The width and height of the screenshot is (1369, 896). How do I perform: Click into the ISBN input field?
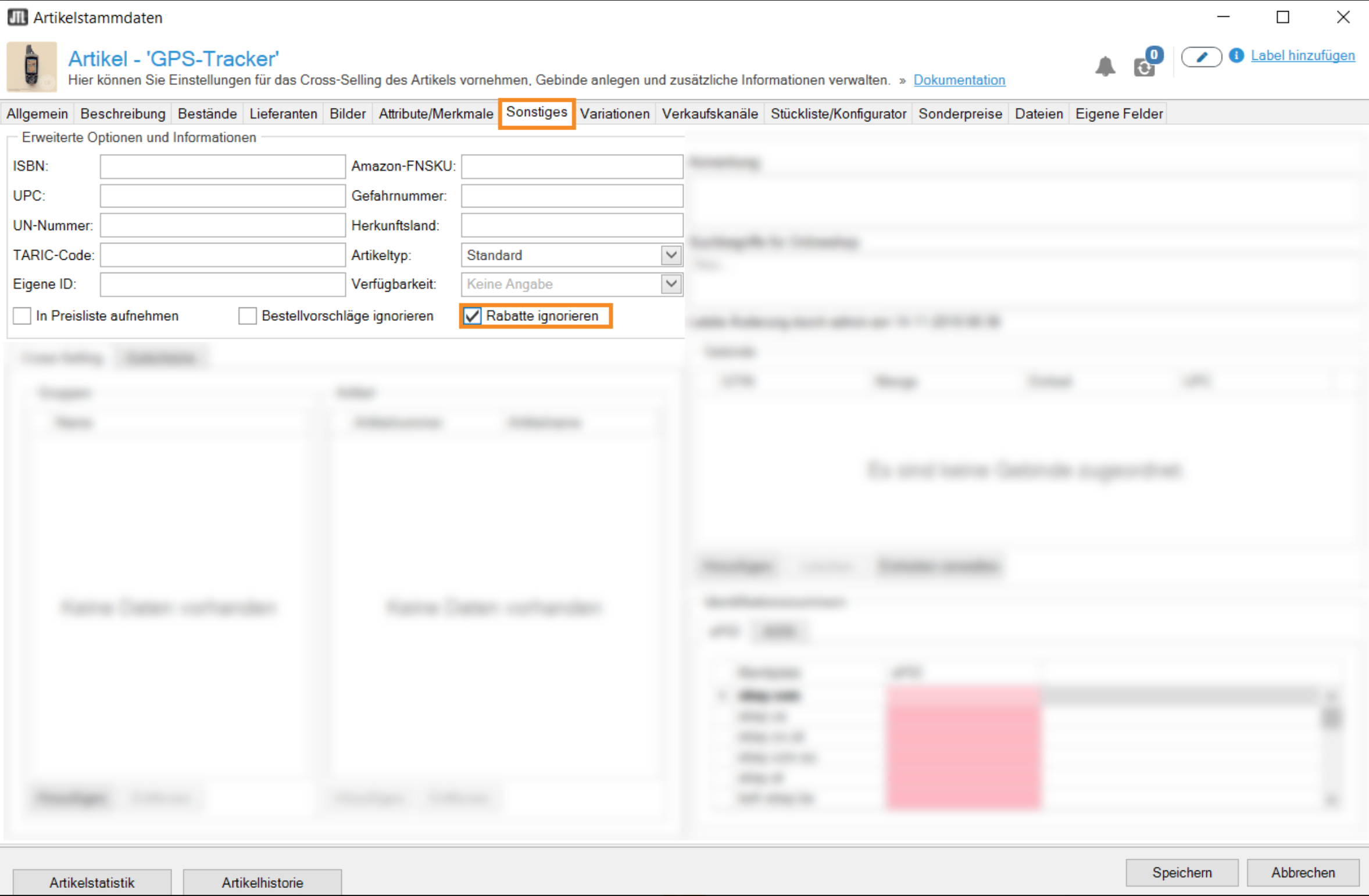coord(223,166)
